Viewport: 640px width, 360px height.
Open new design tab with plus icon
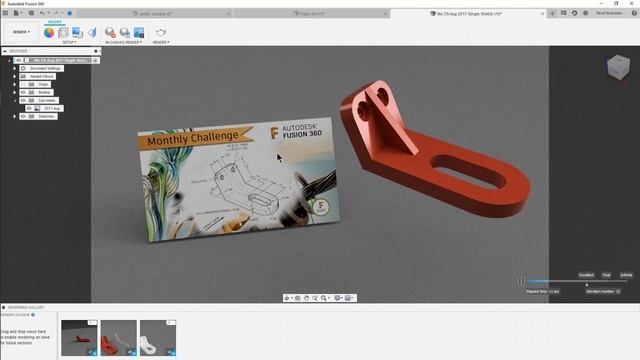click(552, 13)
